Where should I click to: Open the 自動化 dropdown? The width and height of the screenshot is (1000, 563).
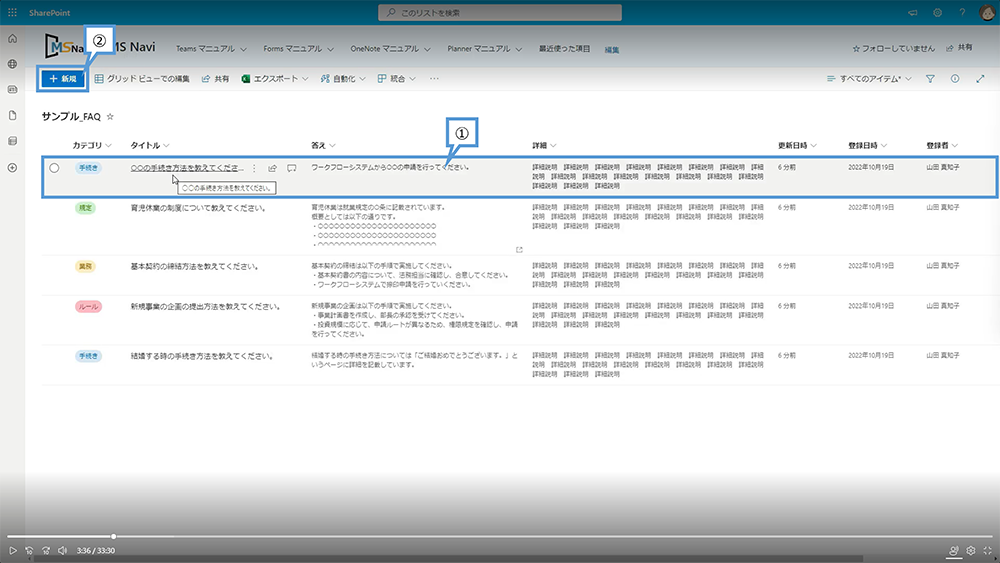pos(343,79)
